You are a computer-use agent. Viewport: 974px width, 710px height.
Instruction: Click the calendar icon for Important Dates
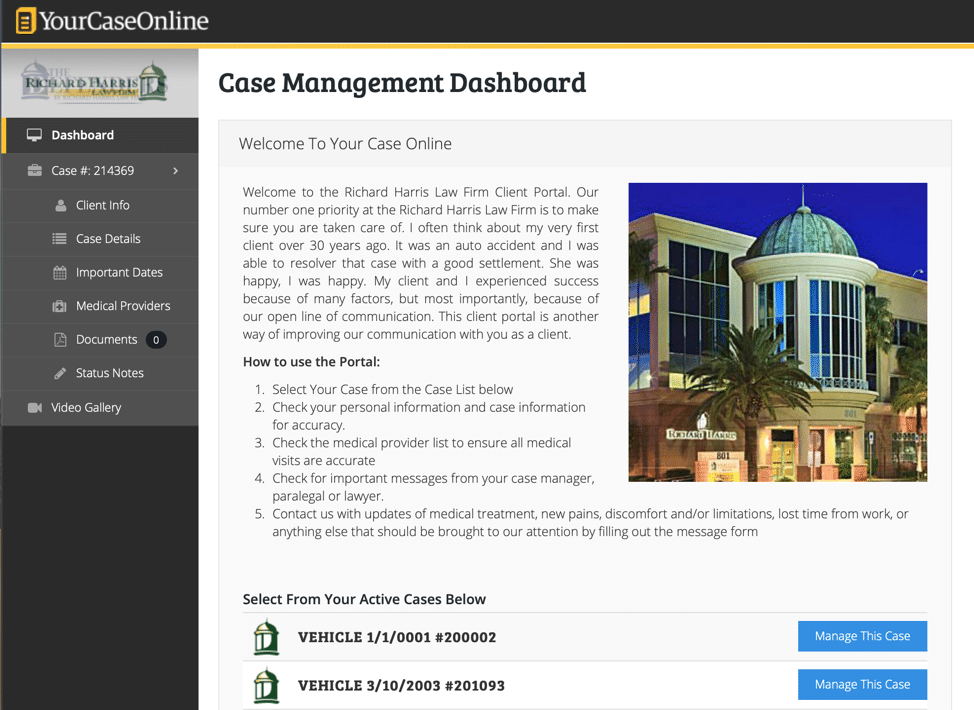60,272
